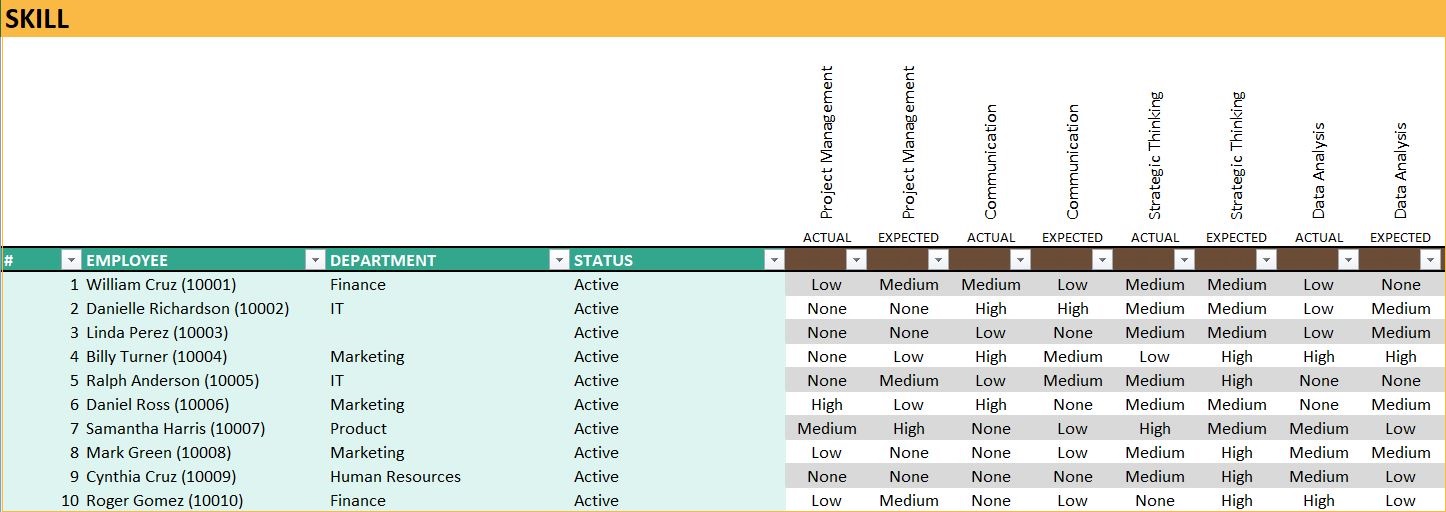
Task: Select Project Management ACTUAL rotated header
Action: [x=827, y=142]
